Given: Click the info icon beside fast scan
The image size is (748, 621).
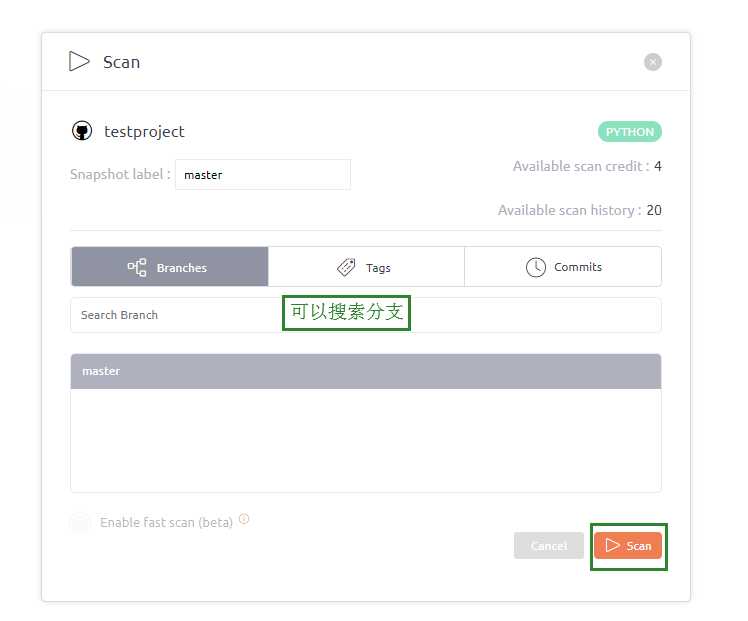Looking at the screenshot, I should coord(244,519).
